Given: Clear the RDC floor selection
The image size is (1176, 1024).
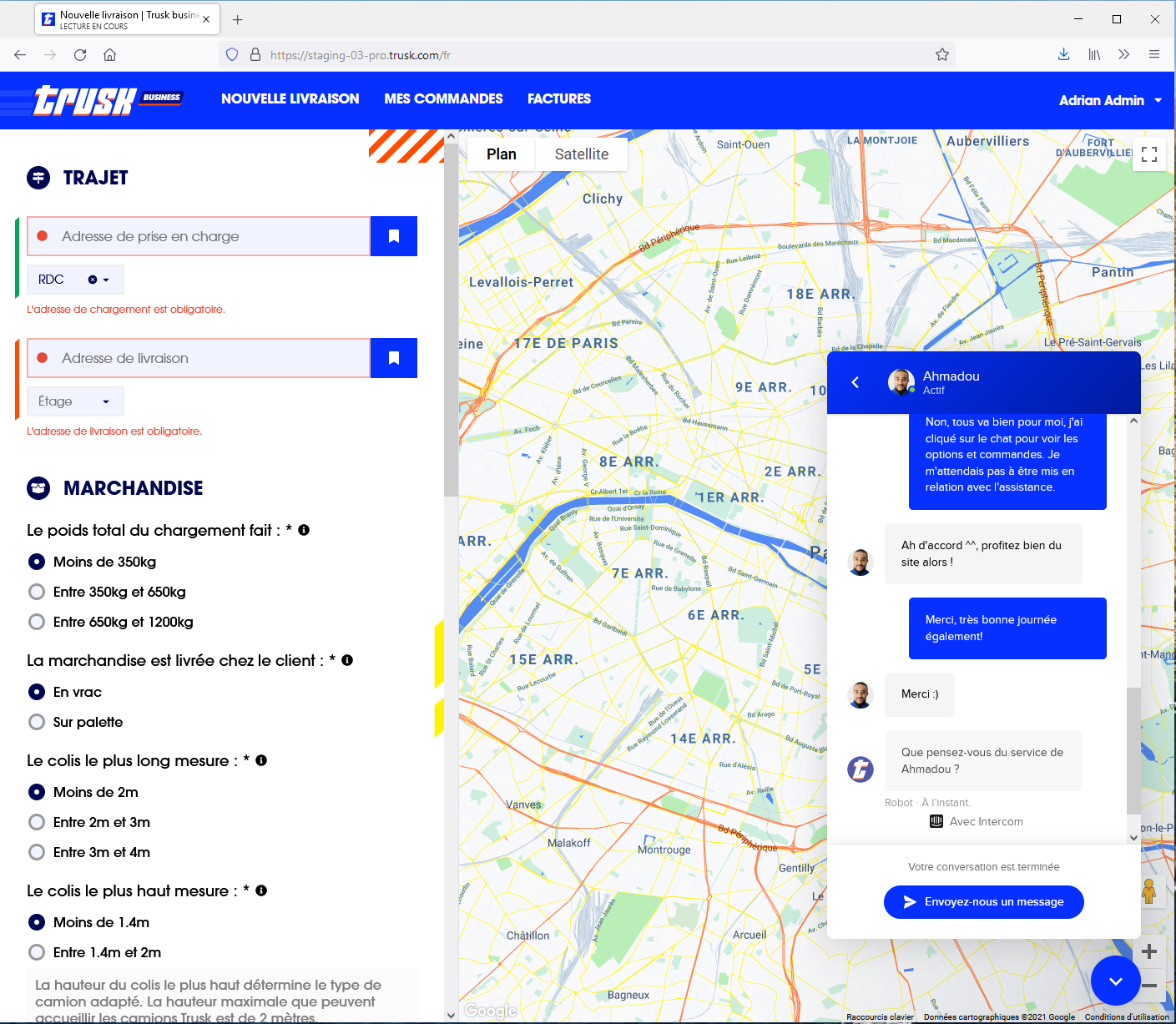Looking at the screenshot, I should (93, 280).
